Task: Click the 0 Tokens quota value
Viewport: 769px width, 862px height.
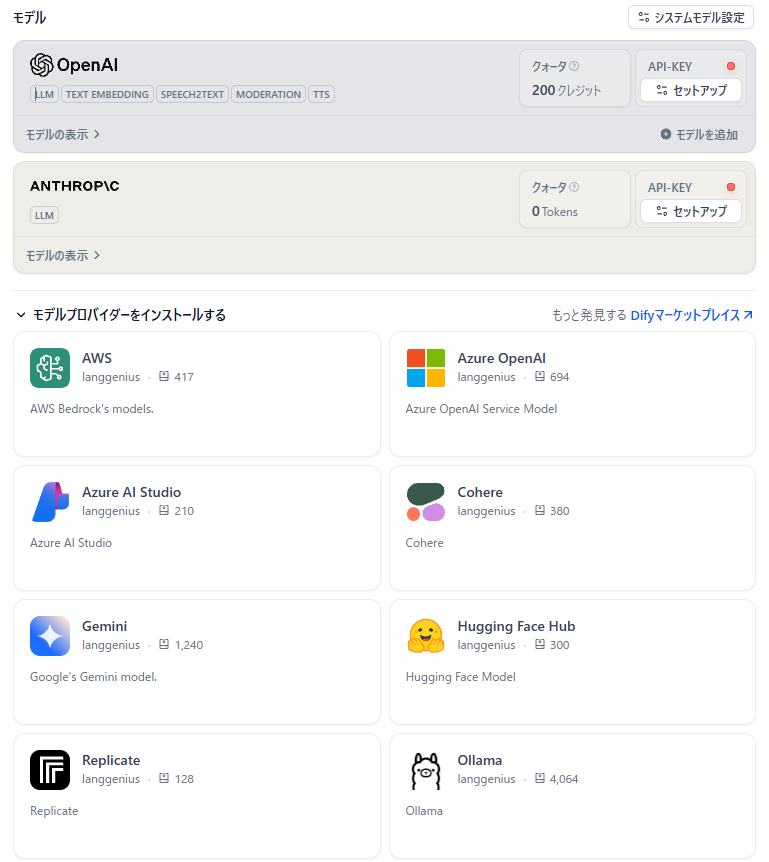Action: (555, 211)
